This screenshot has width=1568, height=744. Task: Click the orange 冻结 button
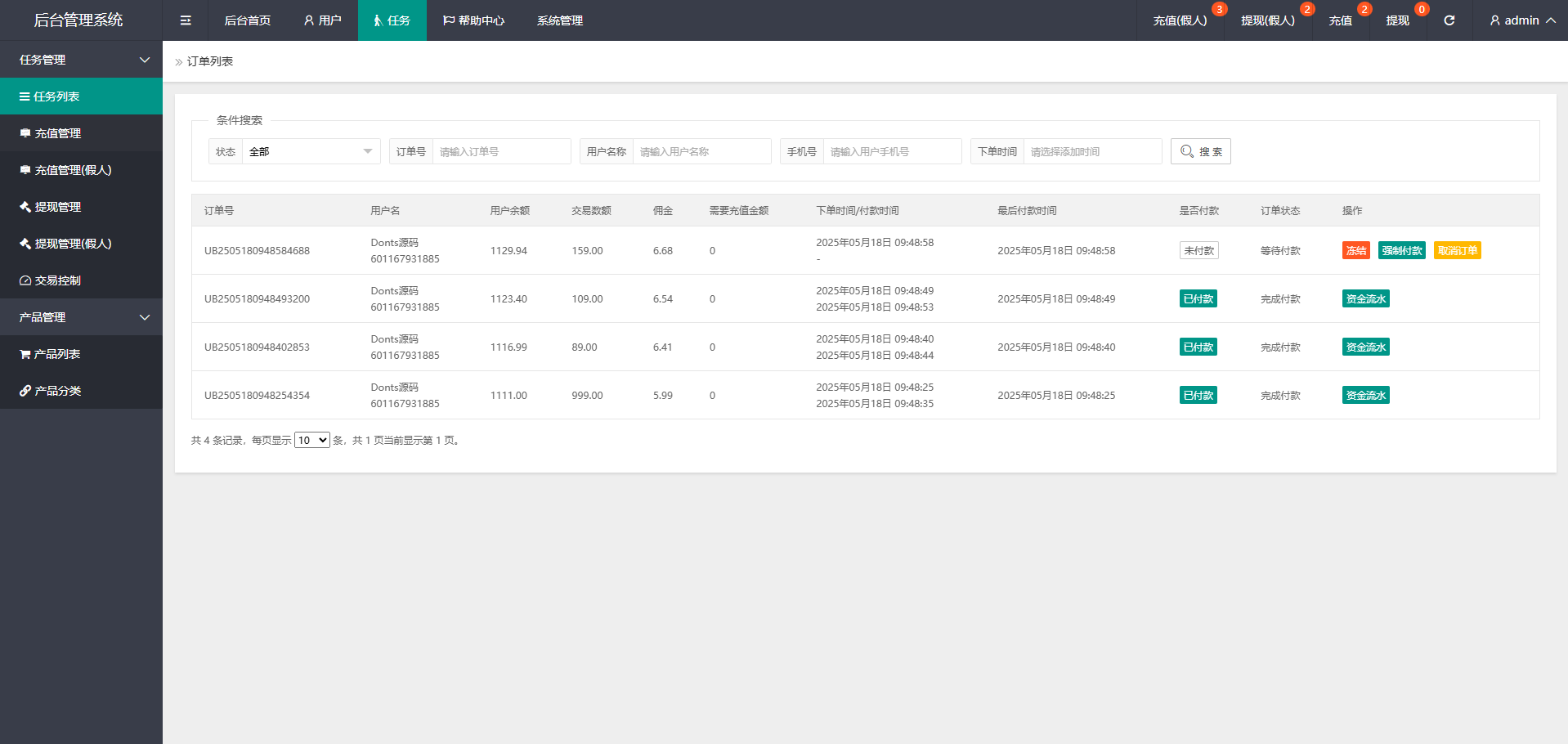1355,251
